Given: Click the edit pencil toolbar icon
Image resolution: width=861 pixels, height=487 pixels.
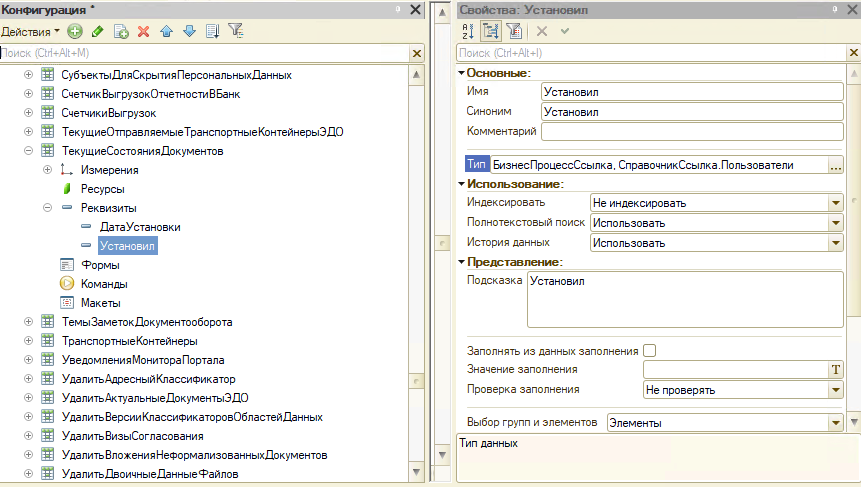Looking at the screenshot, I should coord(97,31).
